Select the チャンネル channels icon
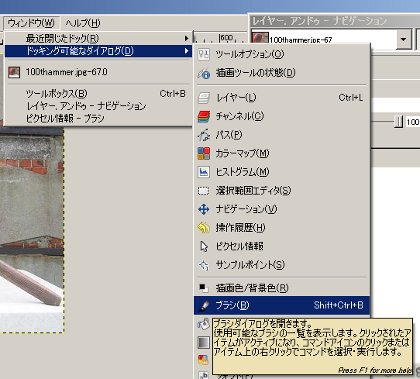Viewport: 420px width, 379px height. point(204,116)
